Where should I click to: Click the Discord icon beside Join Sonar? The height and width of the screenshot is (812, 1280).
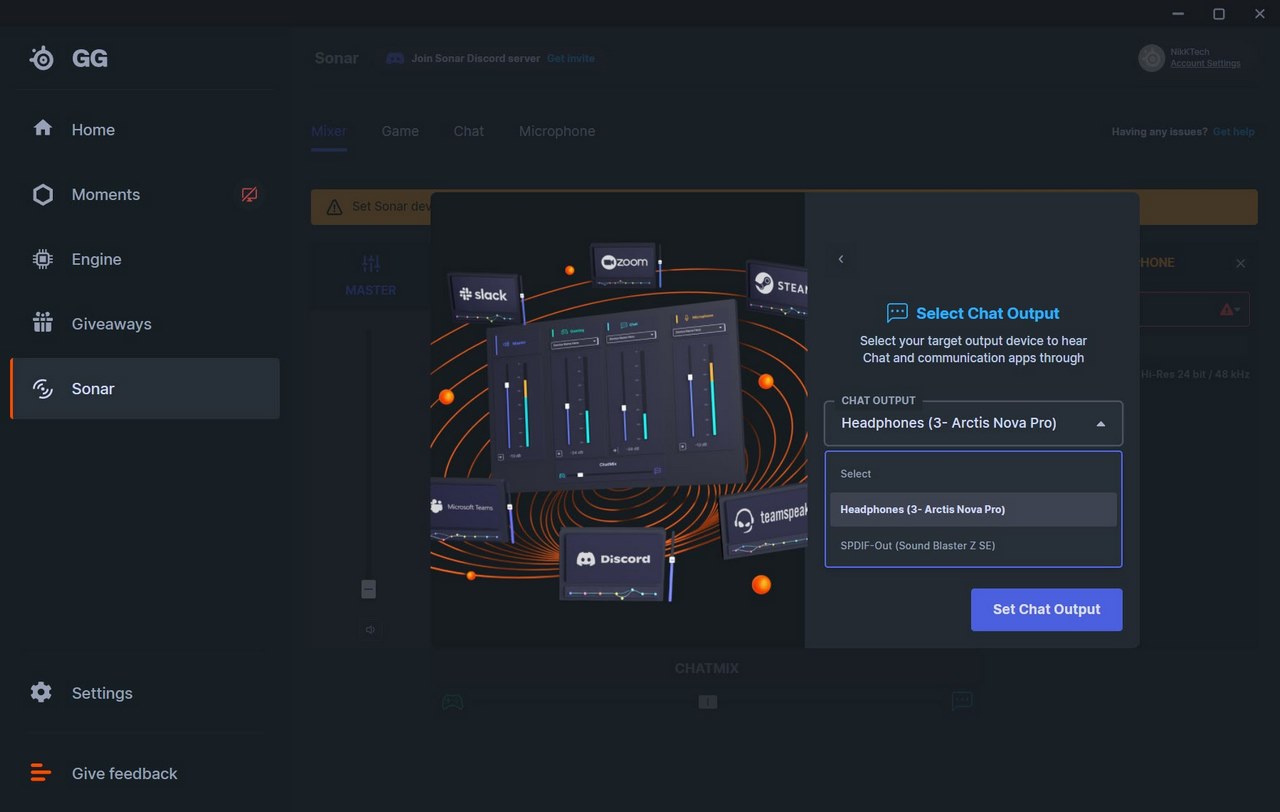coord(395,58)
